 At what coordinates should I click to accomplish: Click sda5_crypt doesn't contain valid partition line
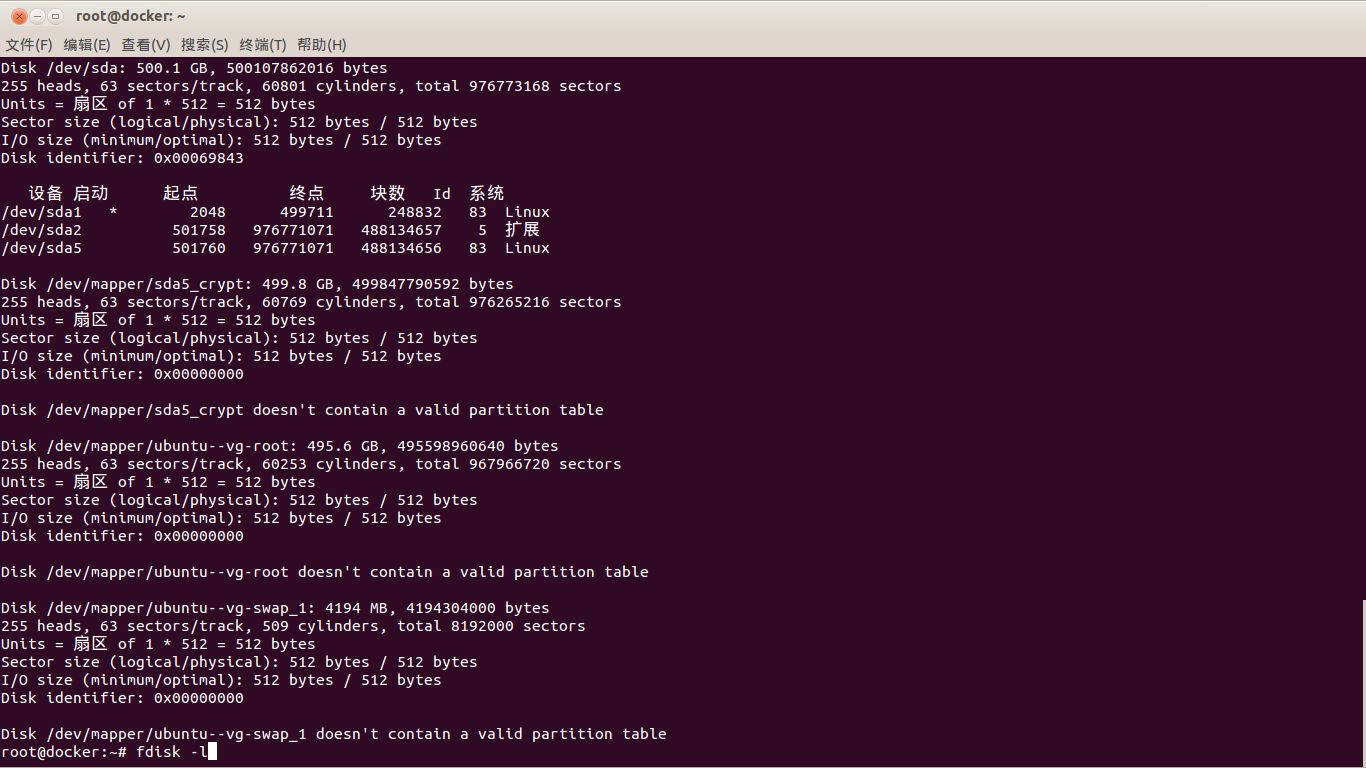click(x=302, y=410)
